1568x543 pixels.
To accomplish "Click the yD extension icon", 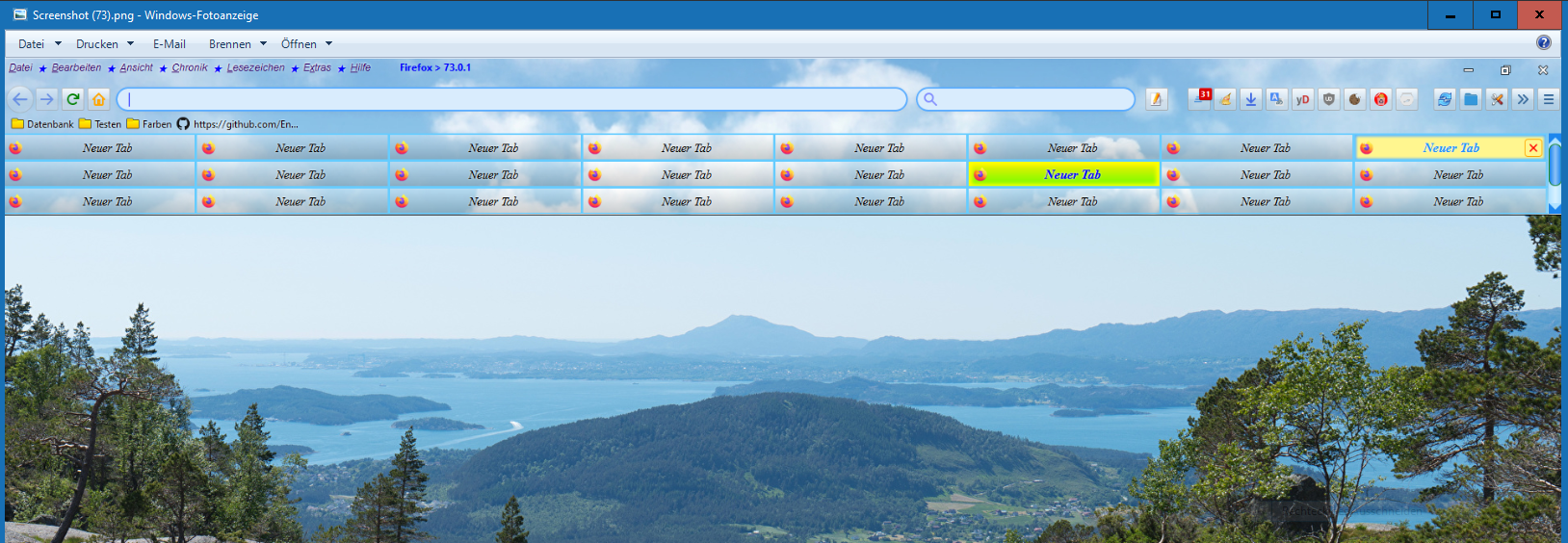I will pyautogui.click(x=1302, y=99).
